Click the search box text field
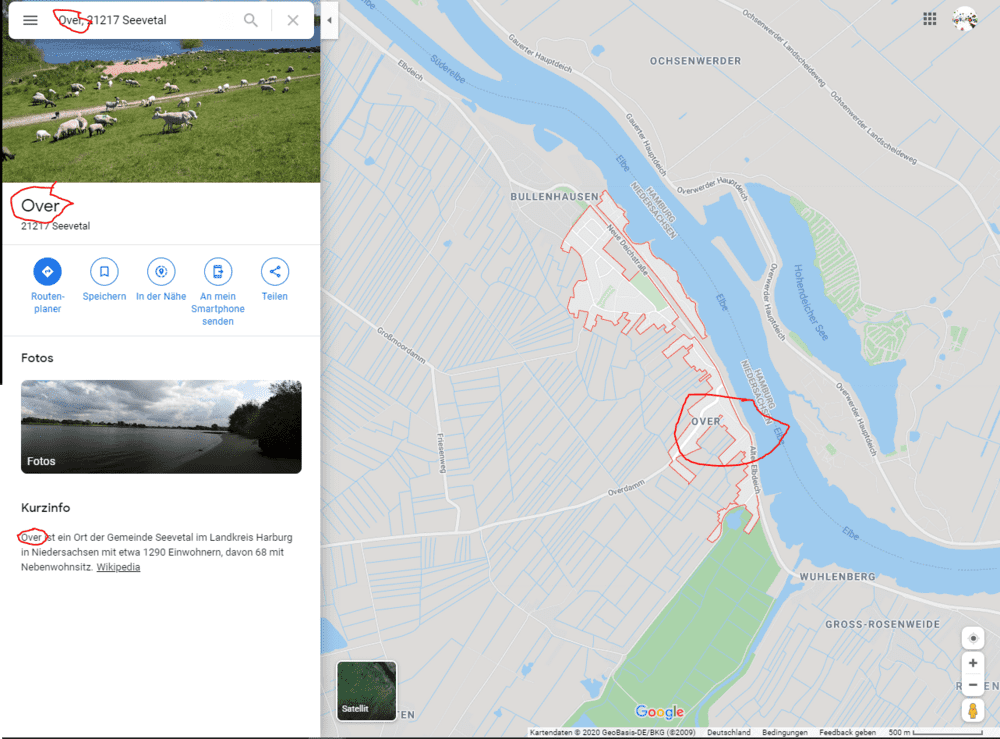1000x739 pixels. tap(143, 20)
